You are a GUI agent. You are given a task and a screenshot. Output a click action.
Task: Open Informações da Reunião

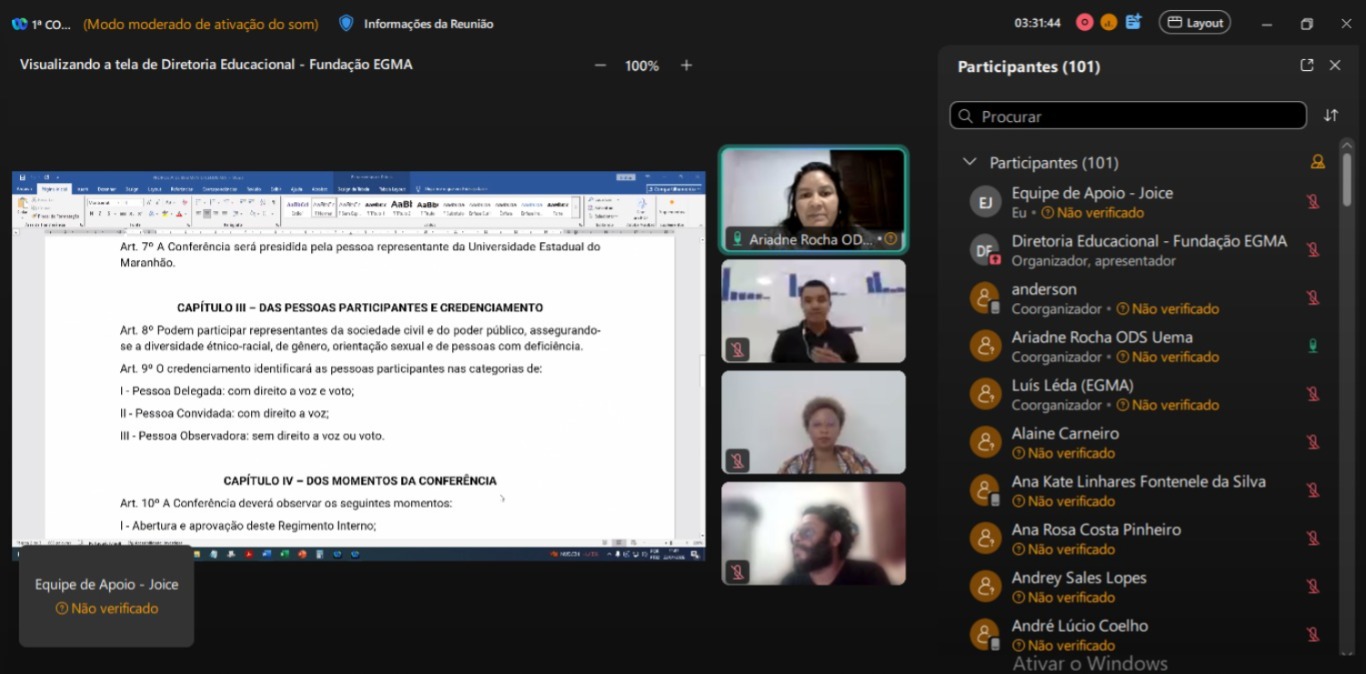tap(428, 24)
